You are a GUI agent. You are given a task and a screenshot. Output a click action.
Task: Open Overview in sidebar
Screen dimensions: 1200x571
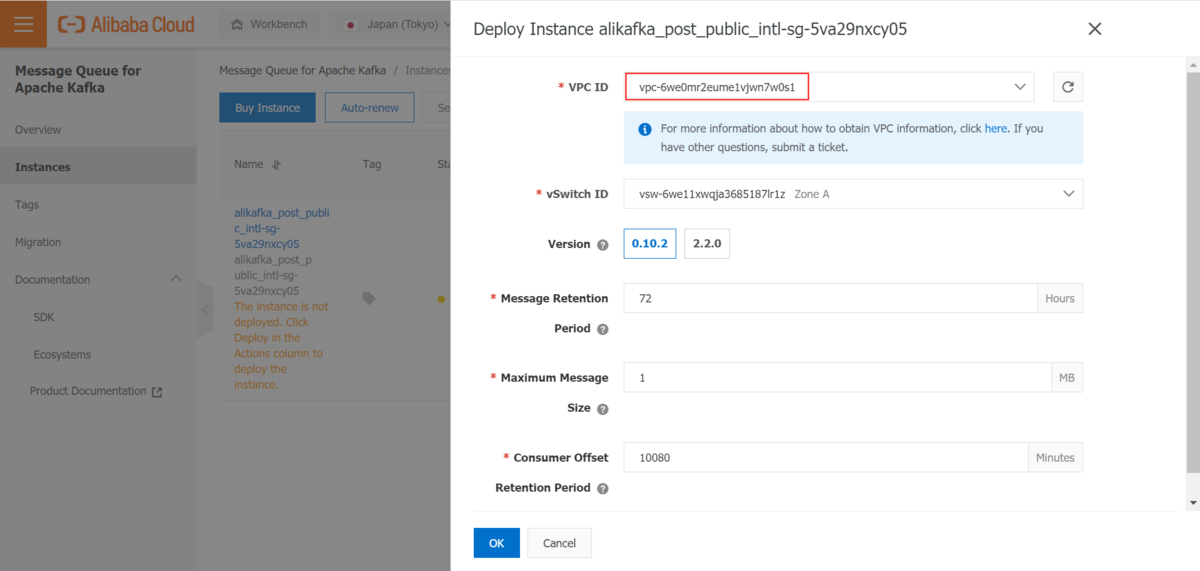click(x=38, y=130)
